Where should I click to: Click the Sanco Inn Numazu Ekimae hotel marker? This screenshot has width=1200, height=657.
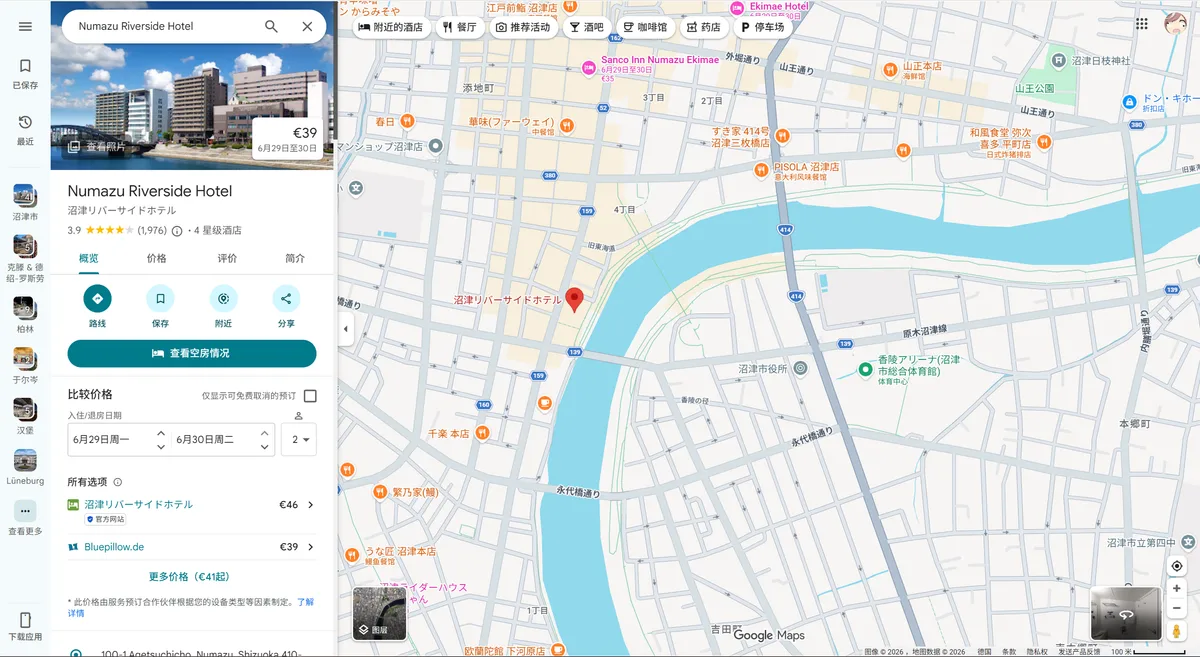pos(589,68)
